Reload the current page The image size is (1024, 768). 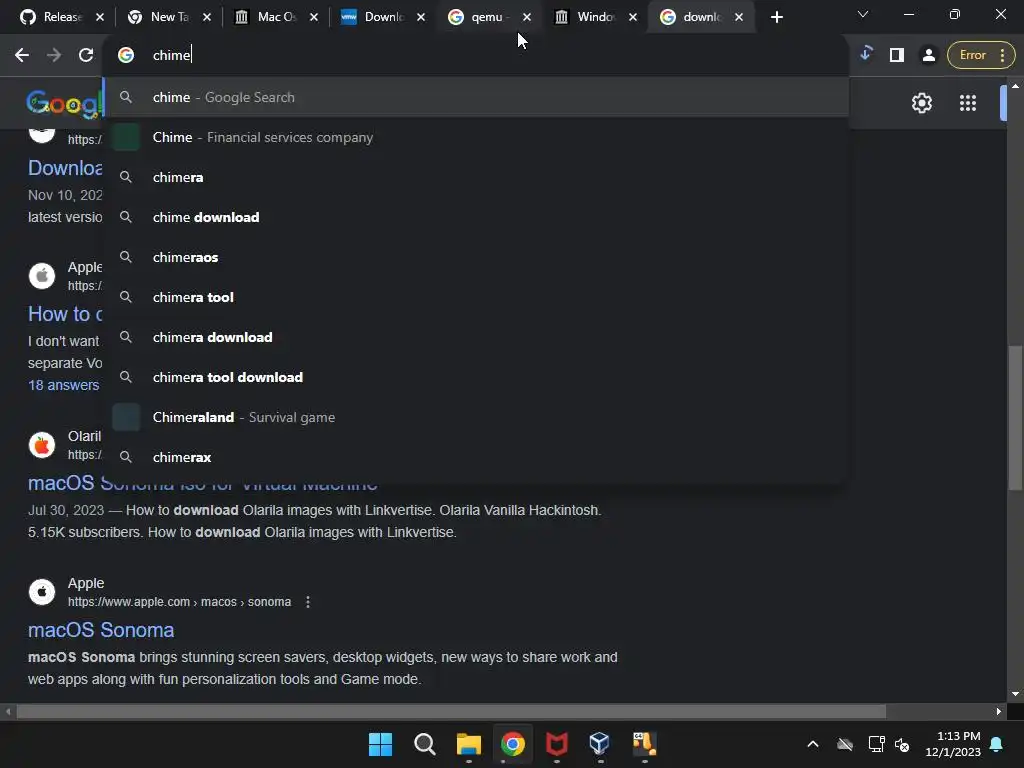[86, 56]
